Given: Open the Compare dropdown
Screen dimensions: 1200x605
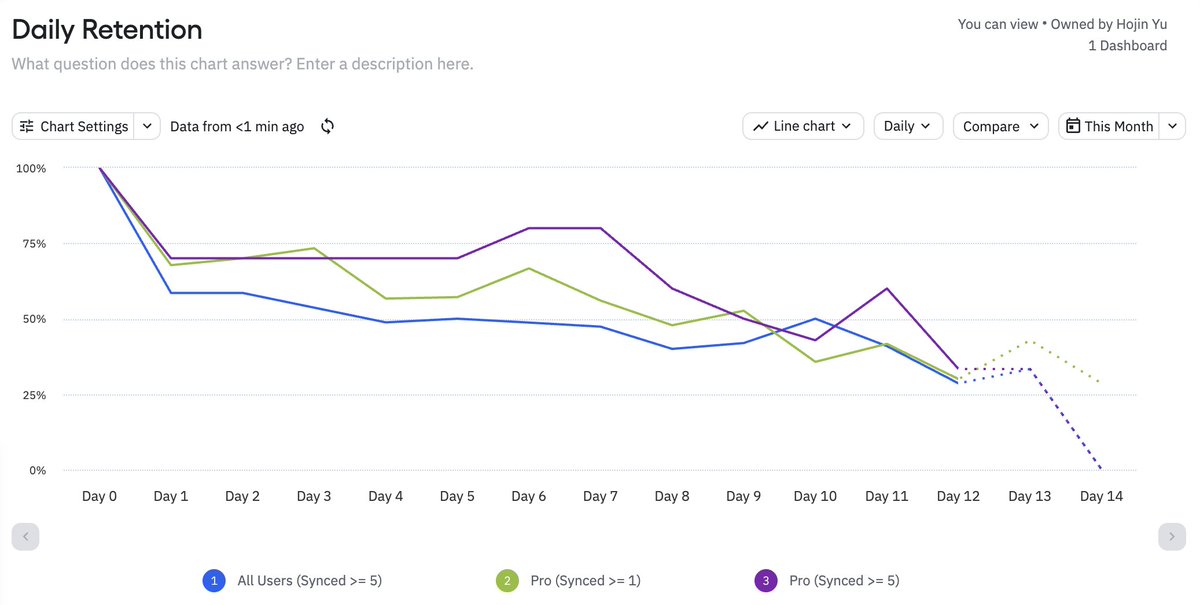Looking at the screenshot, I should [x=1000, y=126].
